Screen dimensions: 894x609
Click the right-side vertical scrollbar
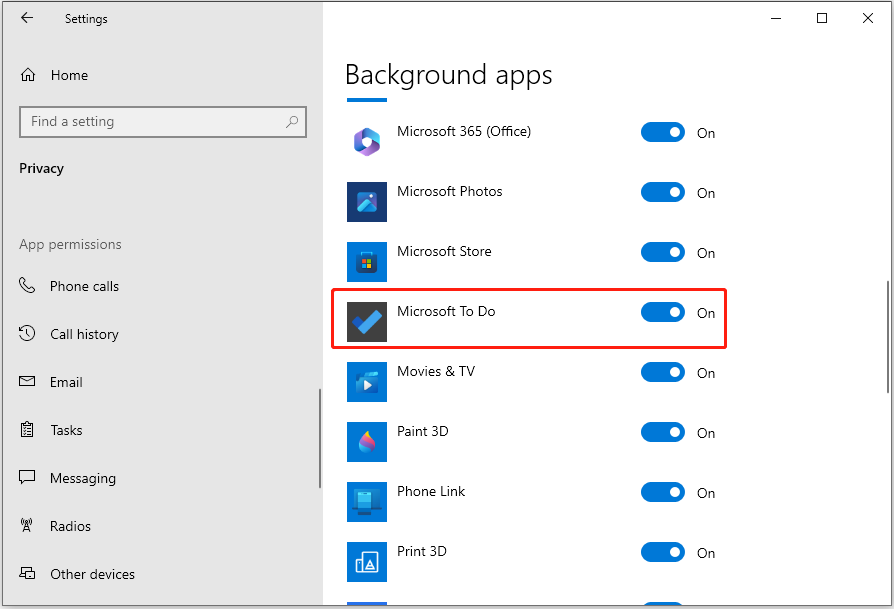[887, 336]
